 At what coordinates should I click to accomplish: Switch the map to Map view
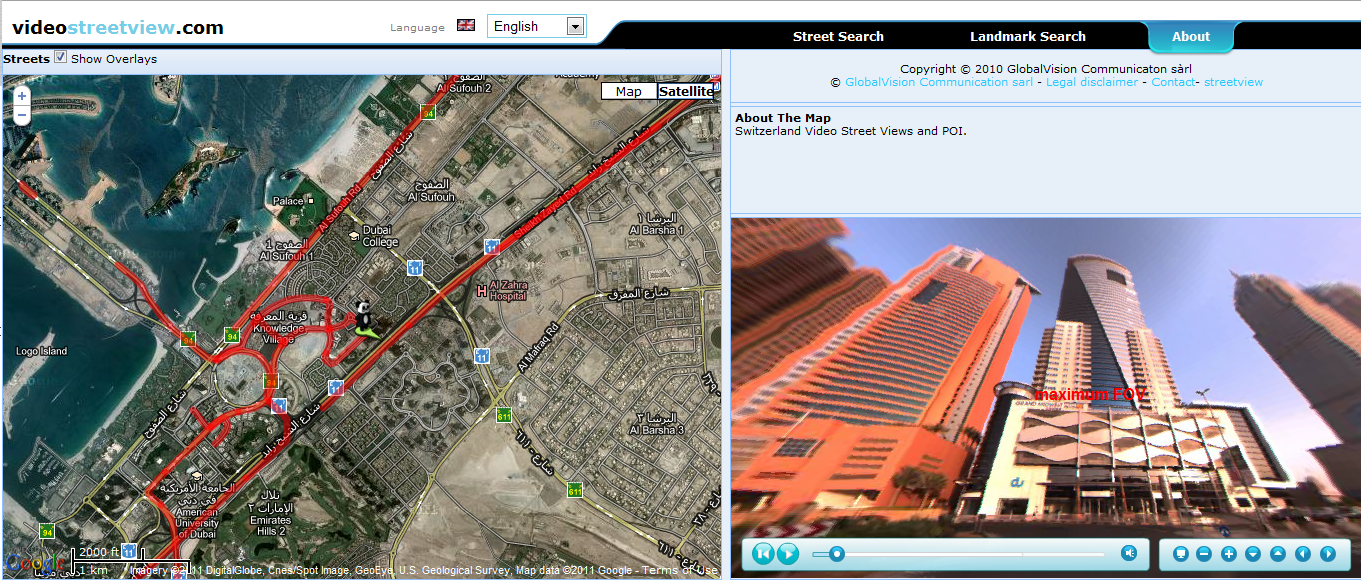pos(629,91)
